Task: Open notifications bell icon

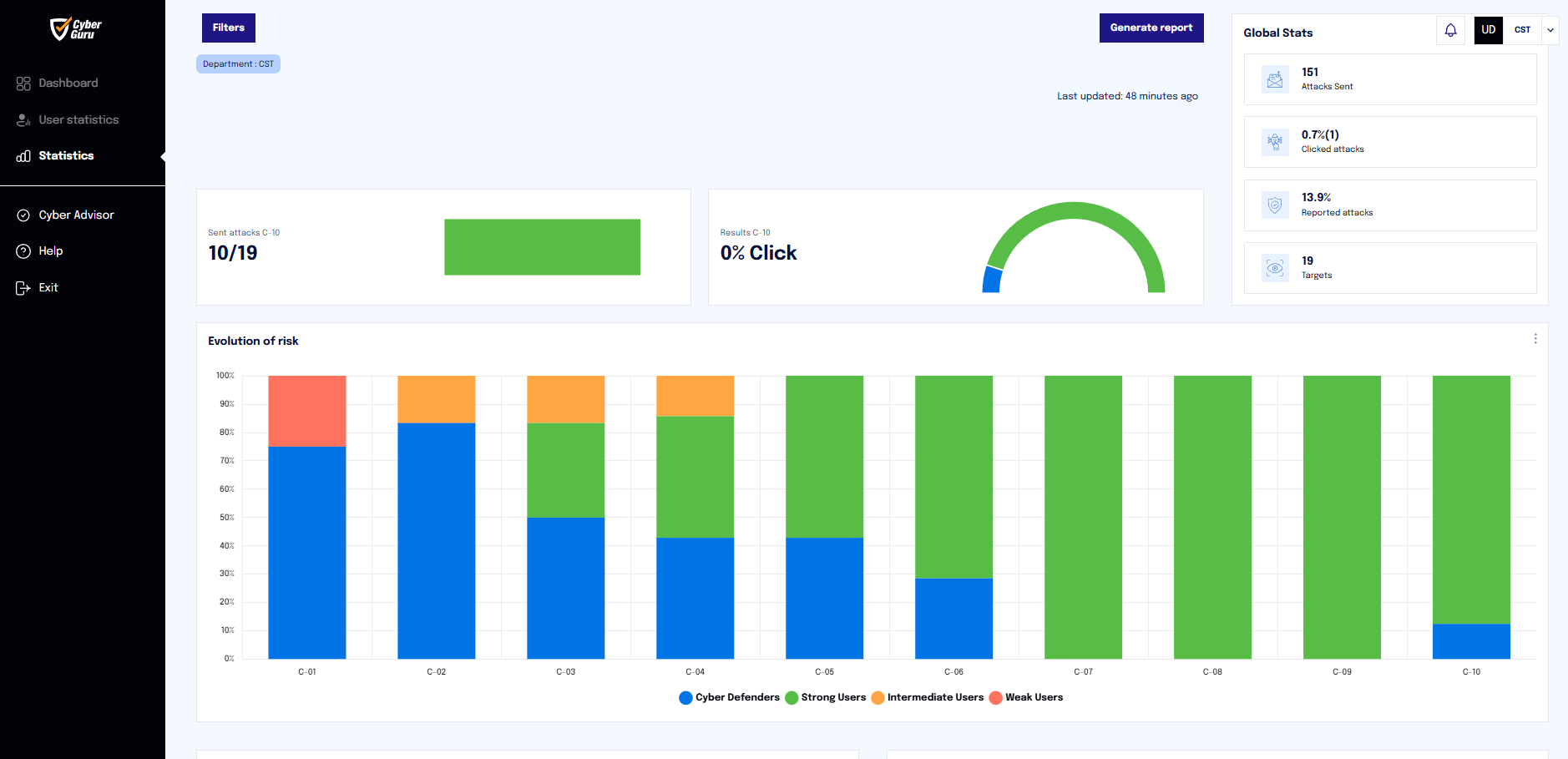Action: point(1450,30)
